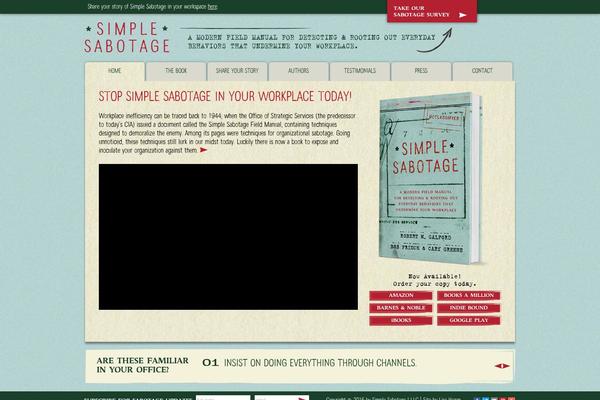Open the Take Our Sabotage Survey button
The width and height of the screenshot is (600, 400).
click(x=432, y=11)
